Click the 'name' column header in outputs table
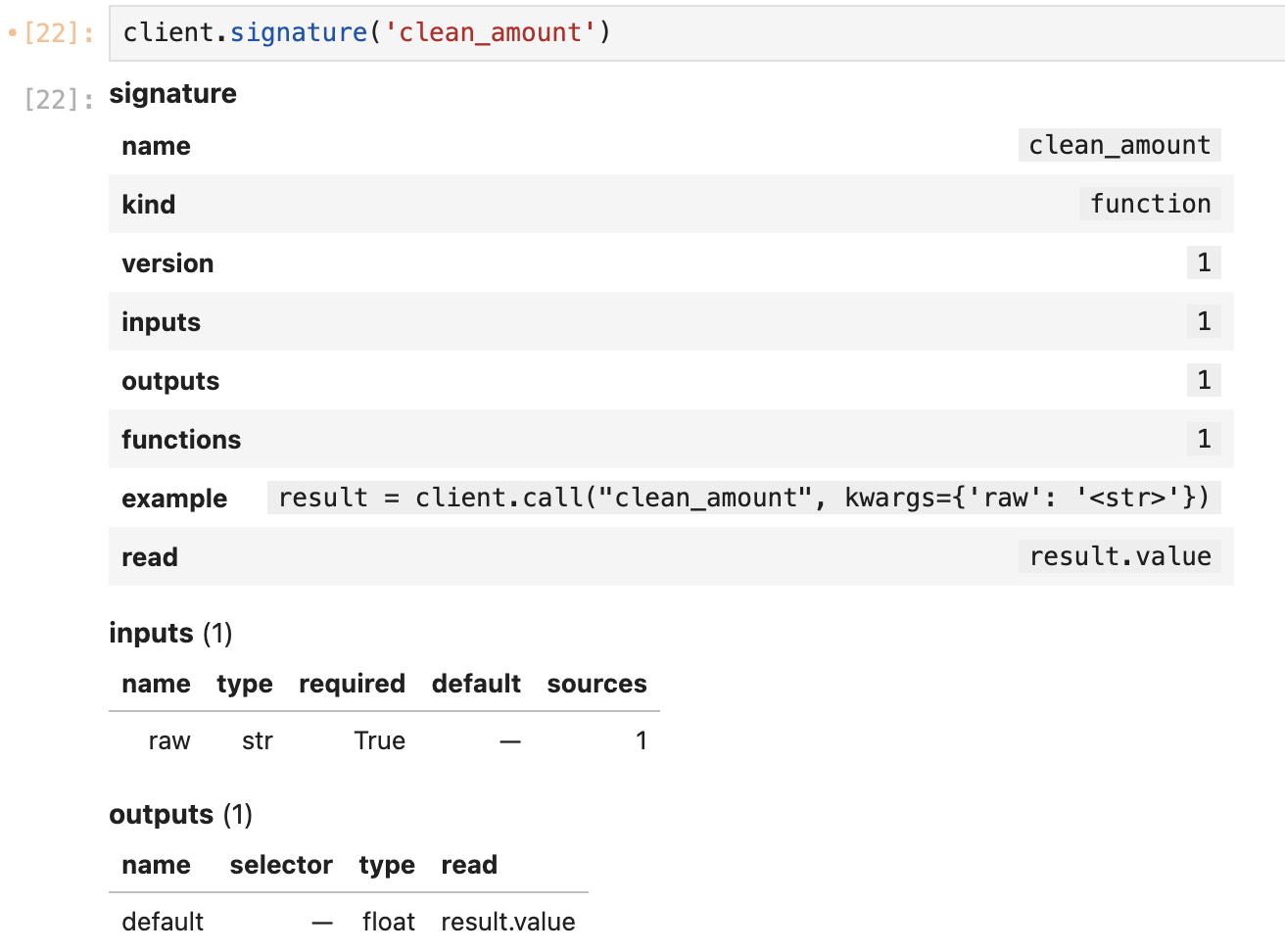1285x952 pixels. 156,865
